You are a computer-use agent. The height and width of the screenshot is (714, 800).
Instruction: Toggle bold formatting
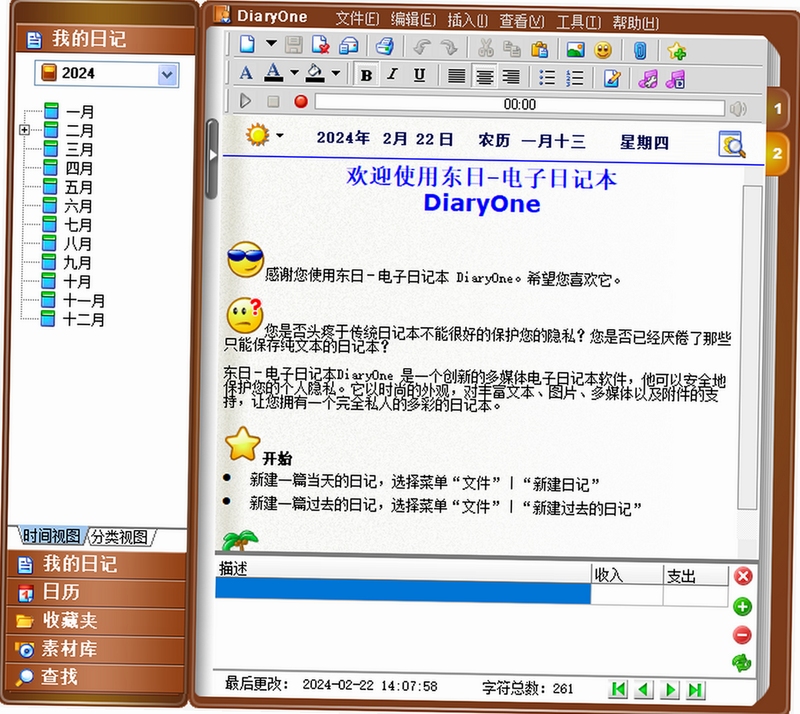tap(366, 75)
